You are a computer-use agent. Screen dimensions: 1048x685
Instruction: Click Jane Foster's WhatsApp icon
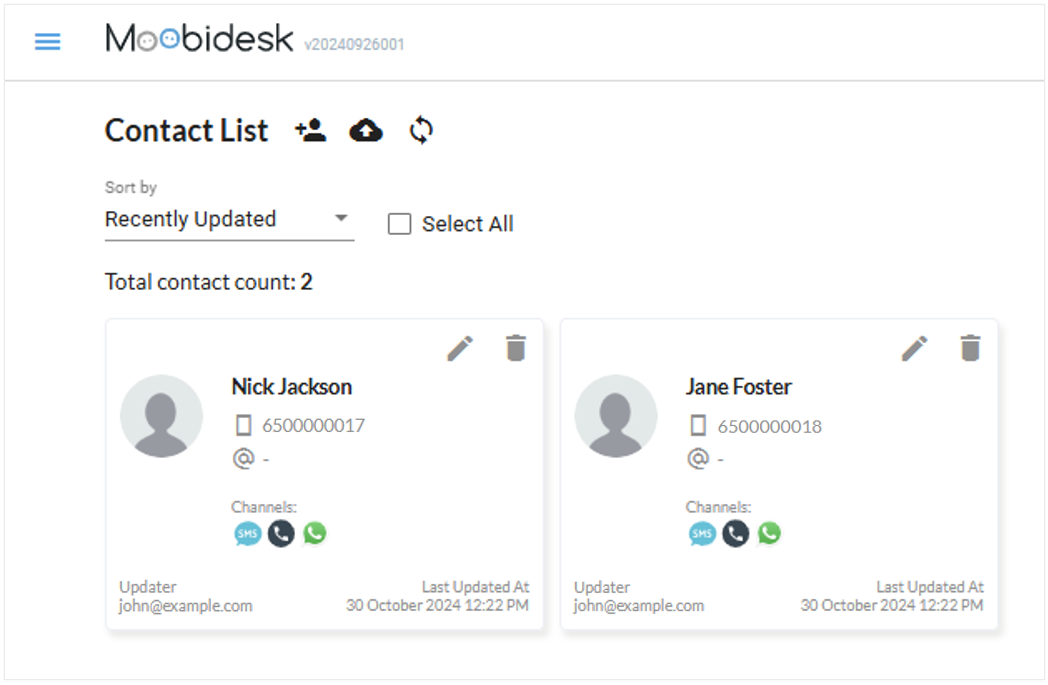769,534
